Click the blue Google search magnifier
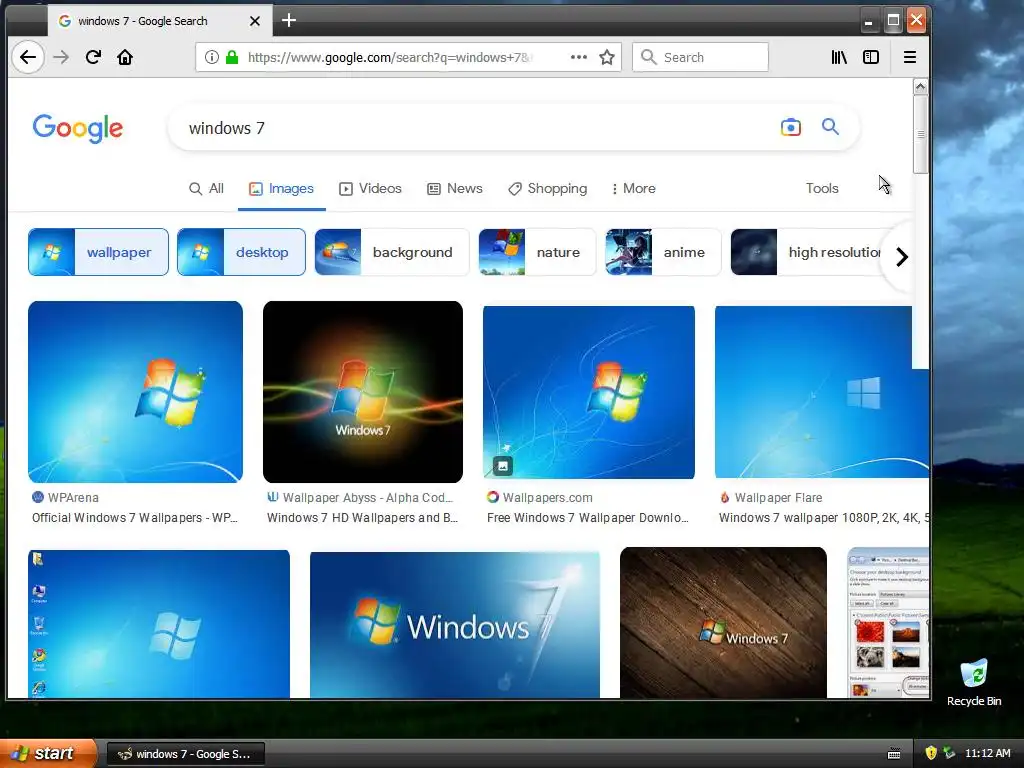This screenshot has width=1024, height=768. (x=830, y=127)
